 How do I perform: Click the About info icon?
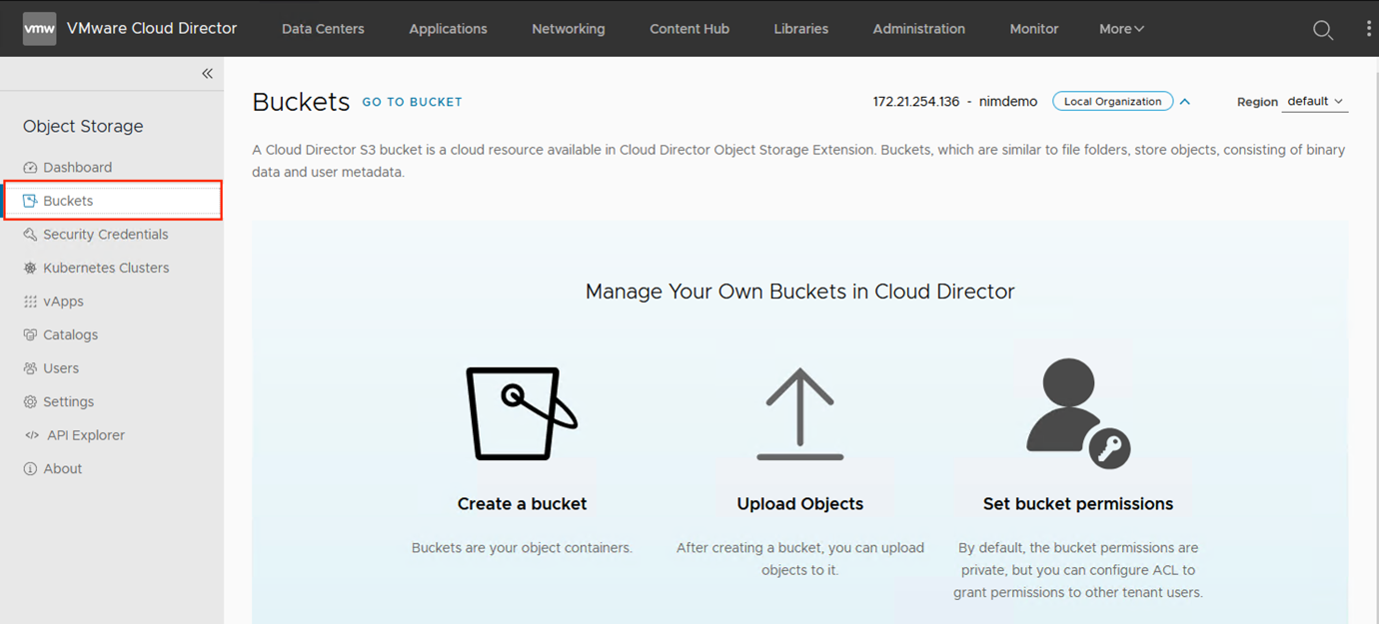[30, 469]
